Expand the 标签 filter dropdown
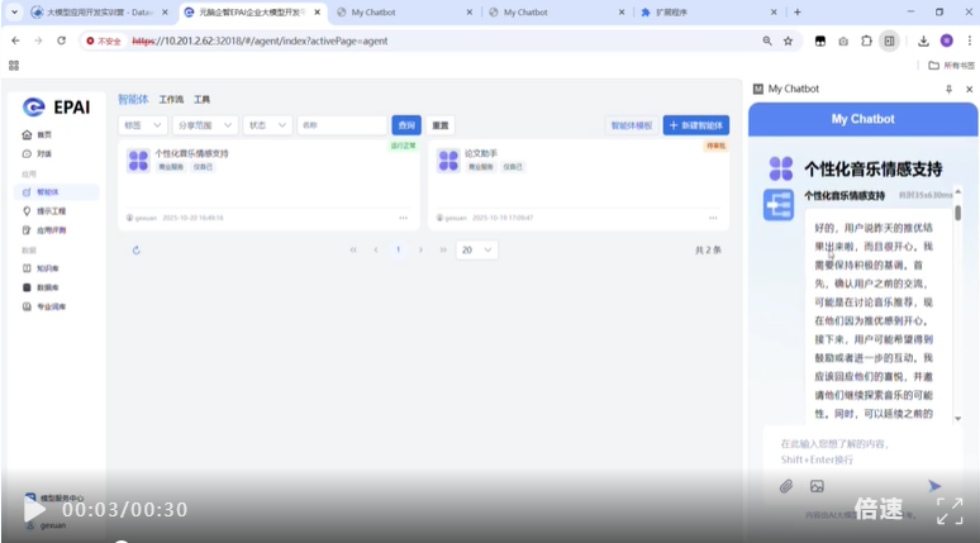The width and height of the screenshot is (980, 543). [143, 125]
